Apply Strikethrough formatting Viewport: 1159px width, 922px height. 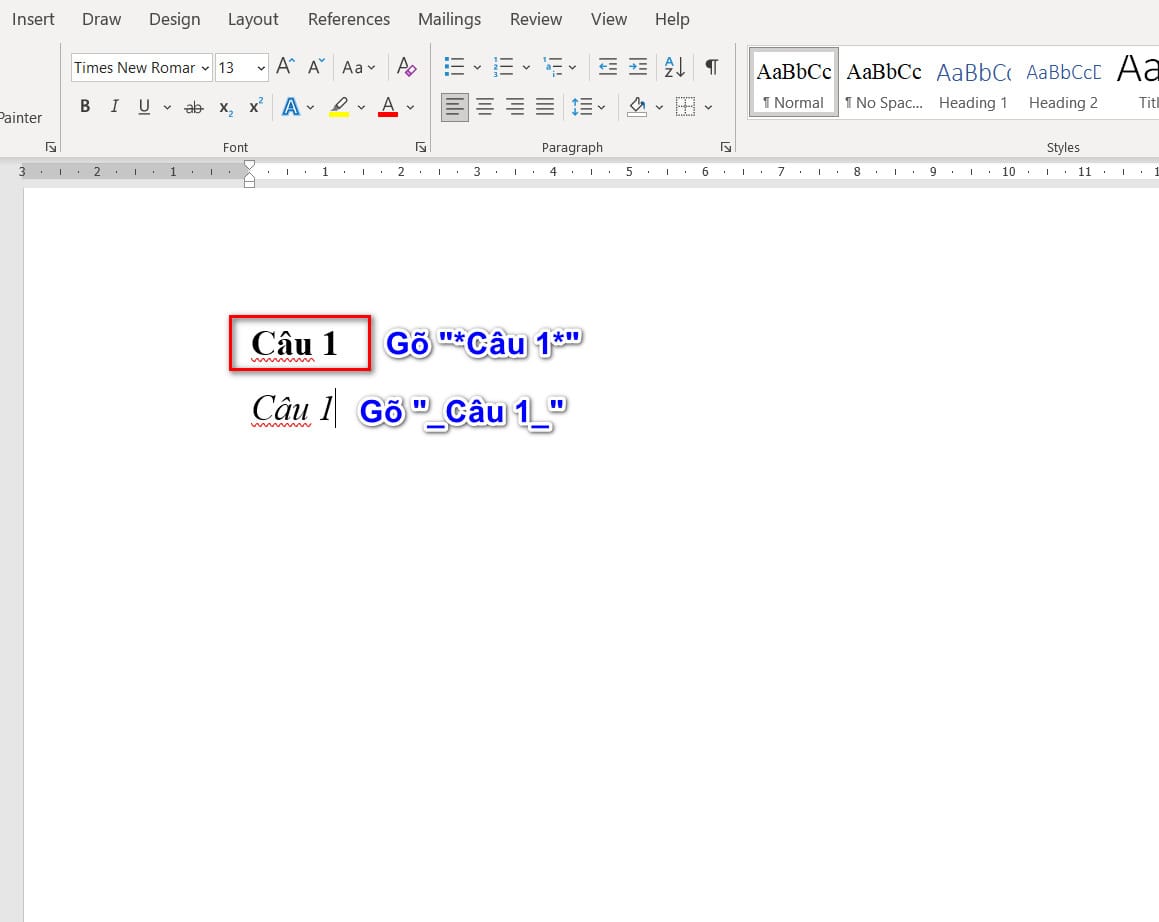[x=194, y=107]
